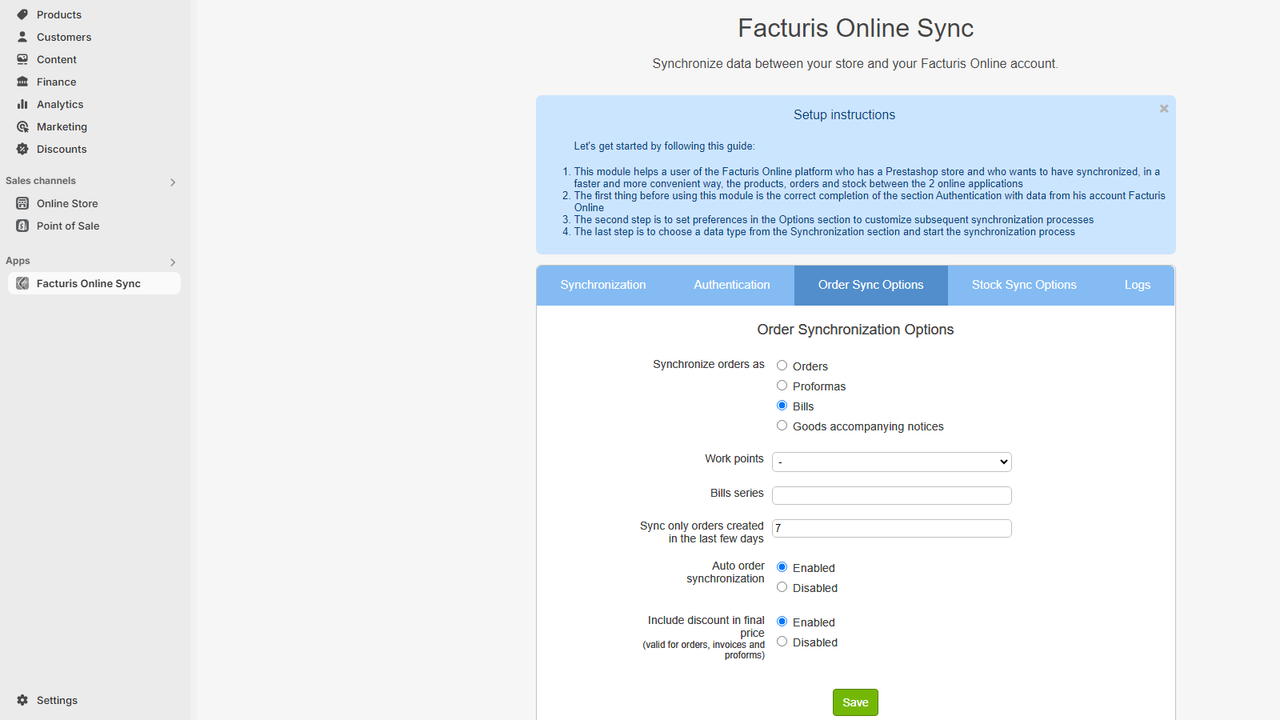This screenshot has height=720, width=1280.
Task: Select Goods accompanying notices radio option
Action: pyautogui.click(x=782, y=426)
